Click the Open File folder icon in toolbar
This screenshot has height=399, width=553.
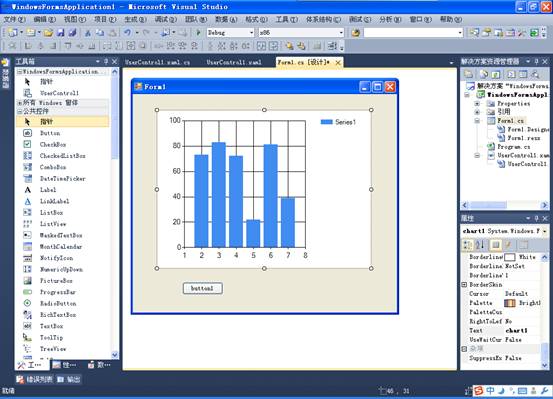(48, 33)
